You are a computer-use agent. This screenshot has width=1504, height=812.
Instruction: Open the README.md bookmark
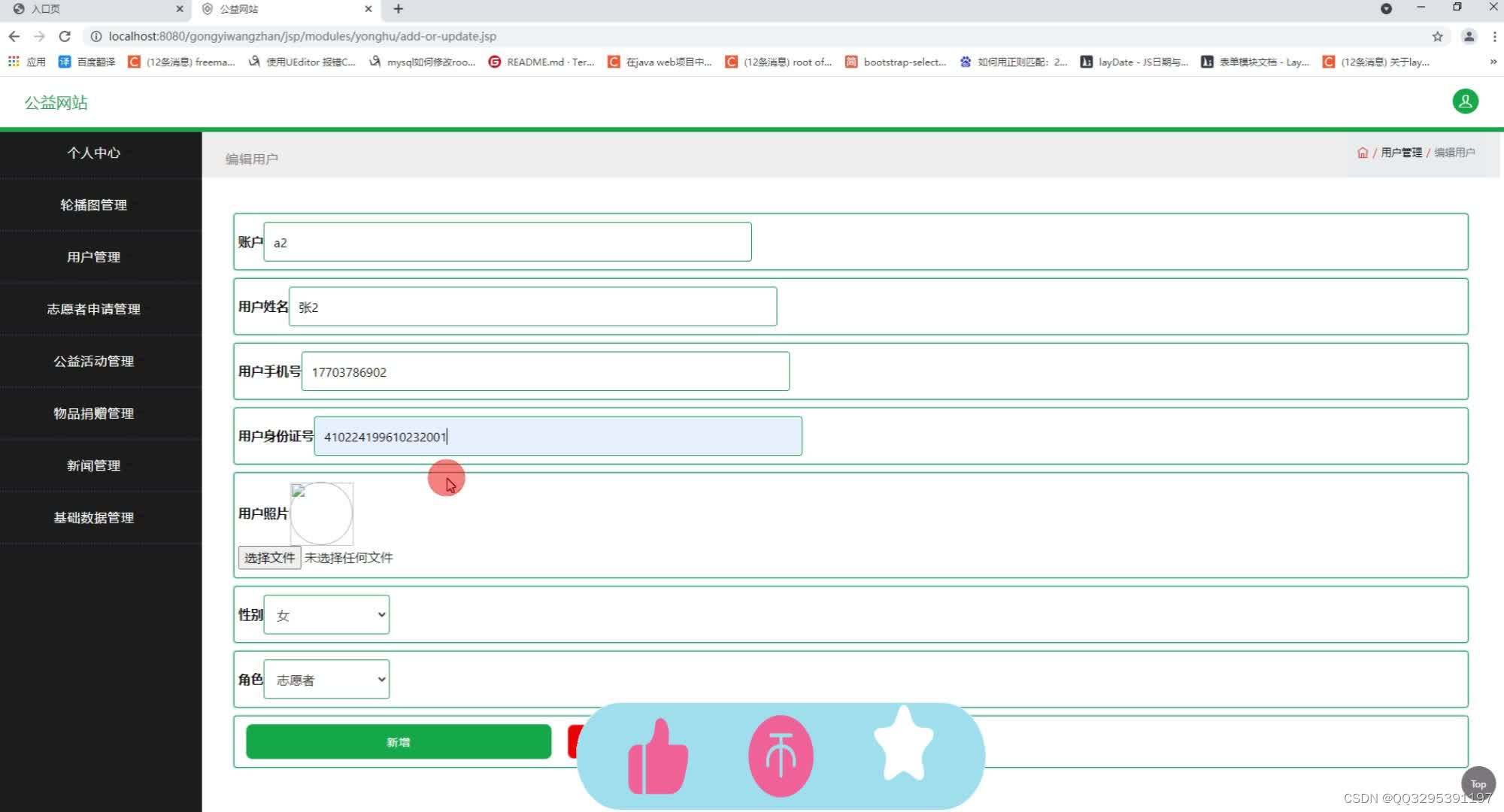pos(541,62)
